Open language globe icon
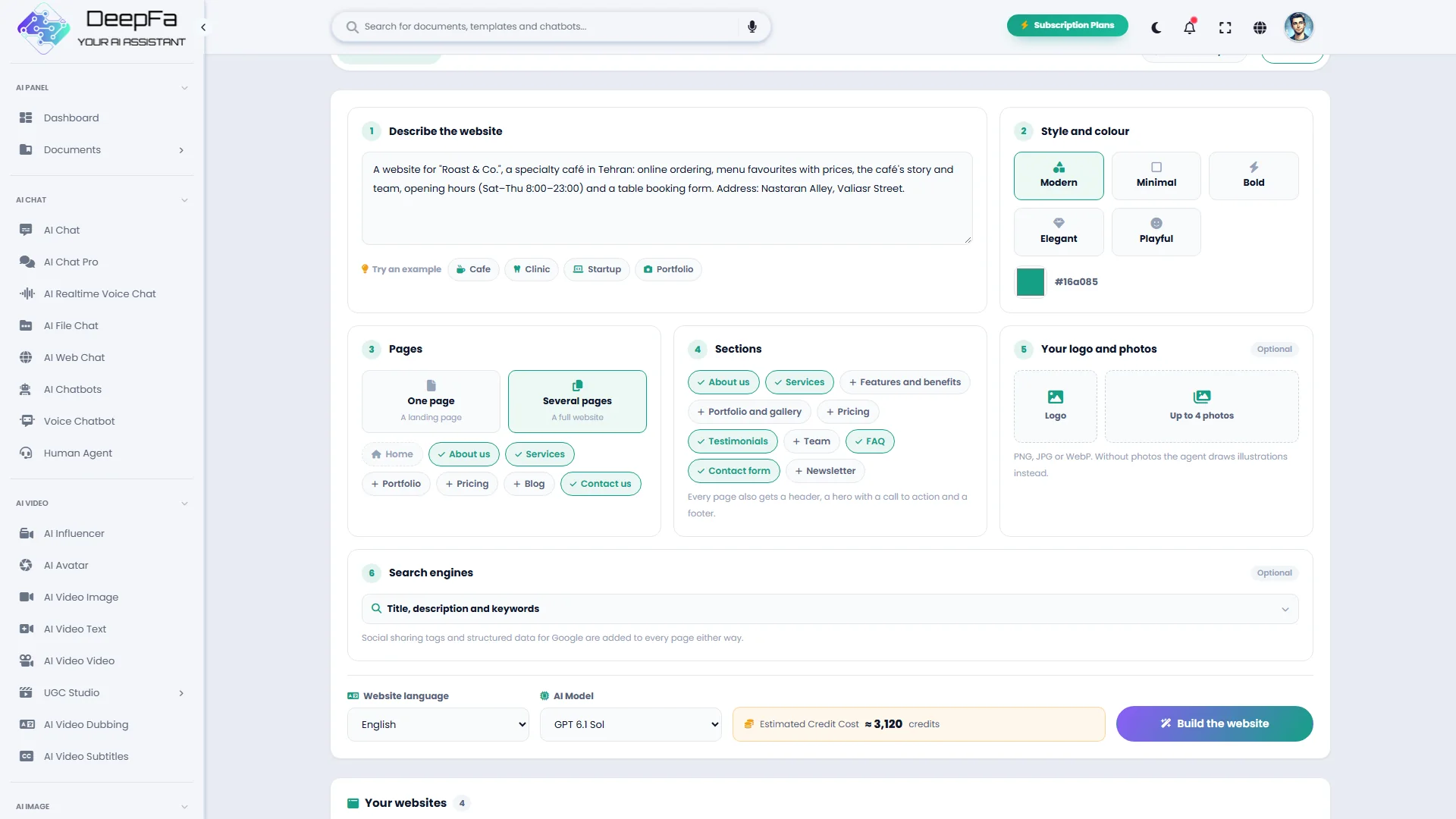 (1260, 27)
